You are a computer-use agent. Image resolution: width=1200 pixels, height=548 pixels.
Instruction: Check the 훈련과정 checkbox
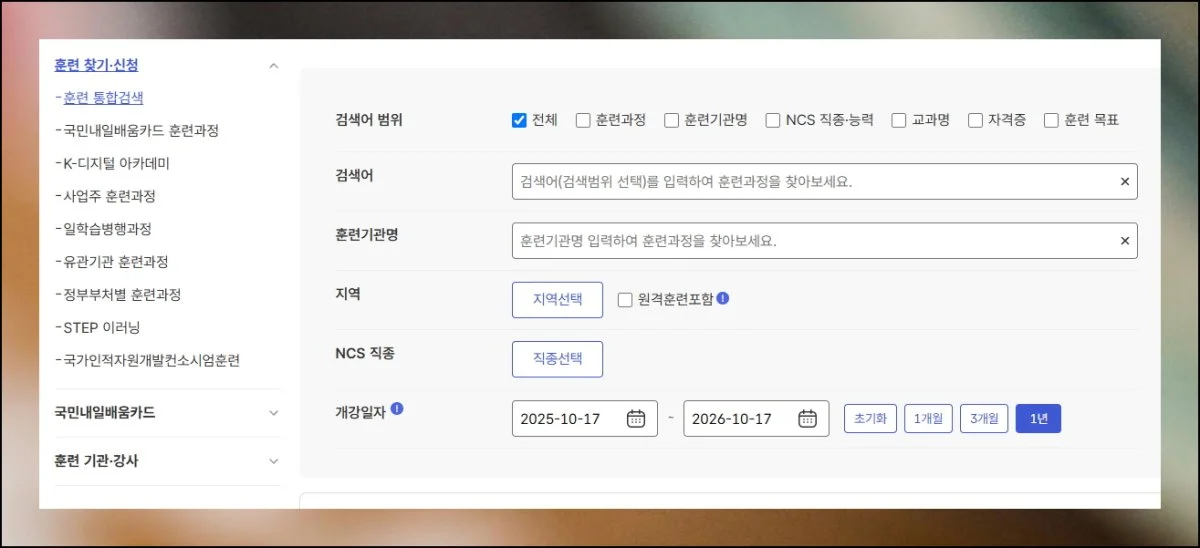pyautogui.click(x=583, y=121)
